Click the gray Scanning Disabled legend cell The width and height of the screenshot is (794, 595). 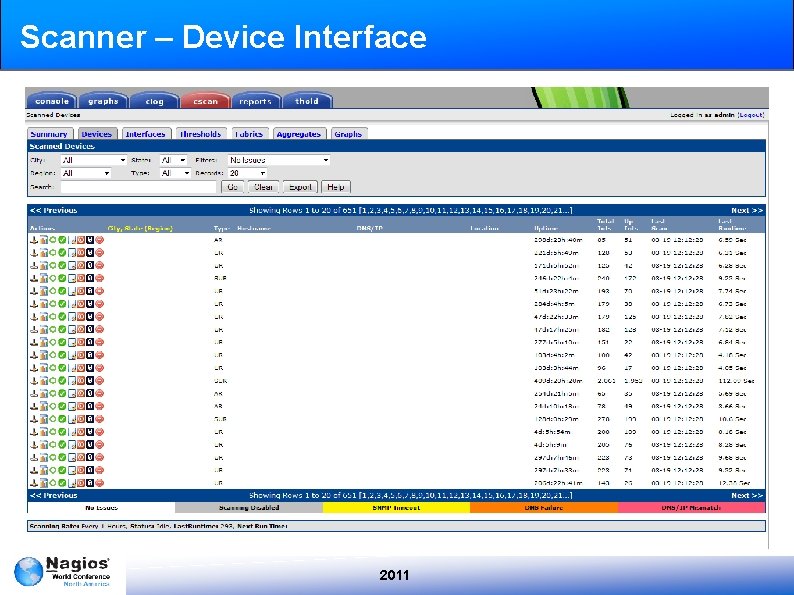(x=249, y=507)
